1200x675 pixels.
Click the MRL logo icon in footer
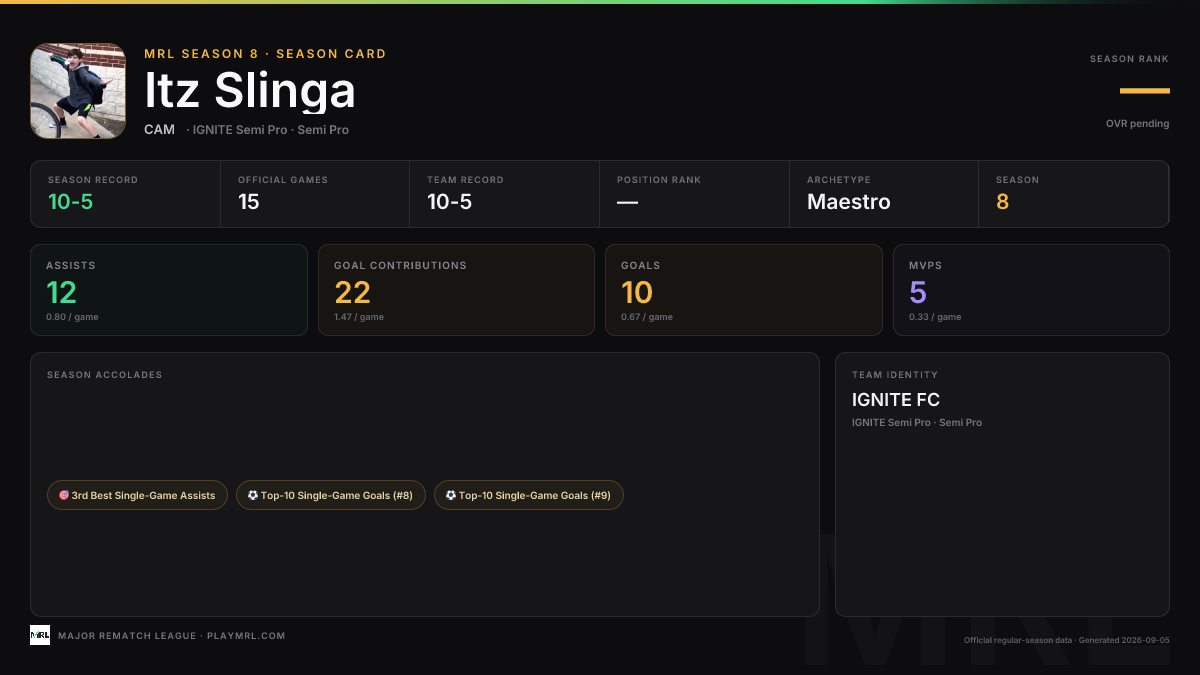pos(40,635)
